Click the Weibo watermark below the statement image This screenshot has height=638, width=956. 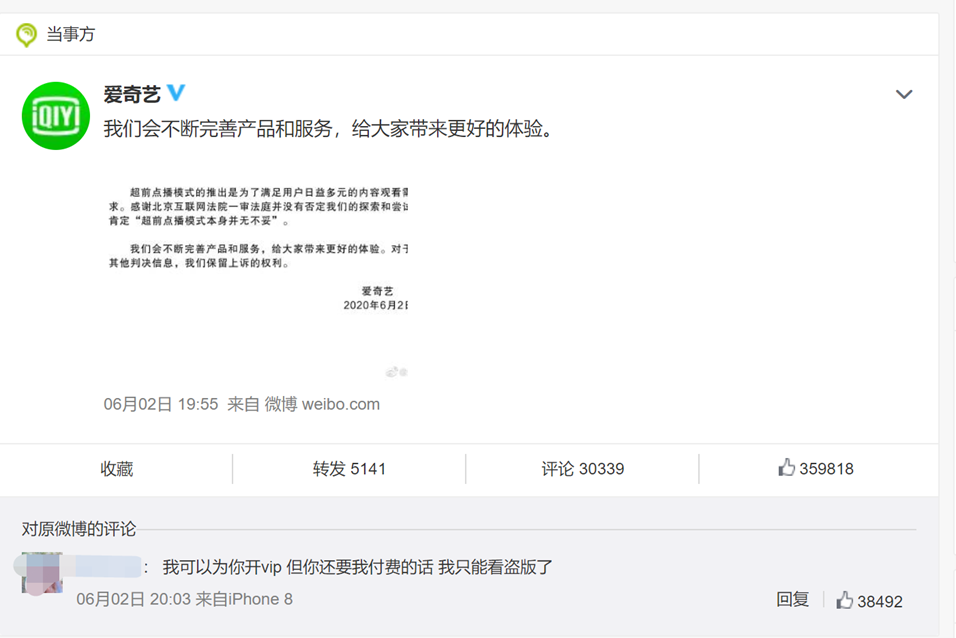pos(396,372)
